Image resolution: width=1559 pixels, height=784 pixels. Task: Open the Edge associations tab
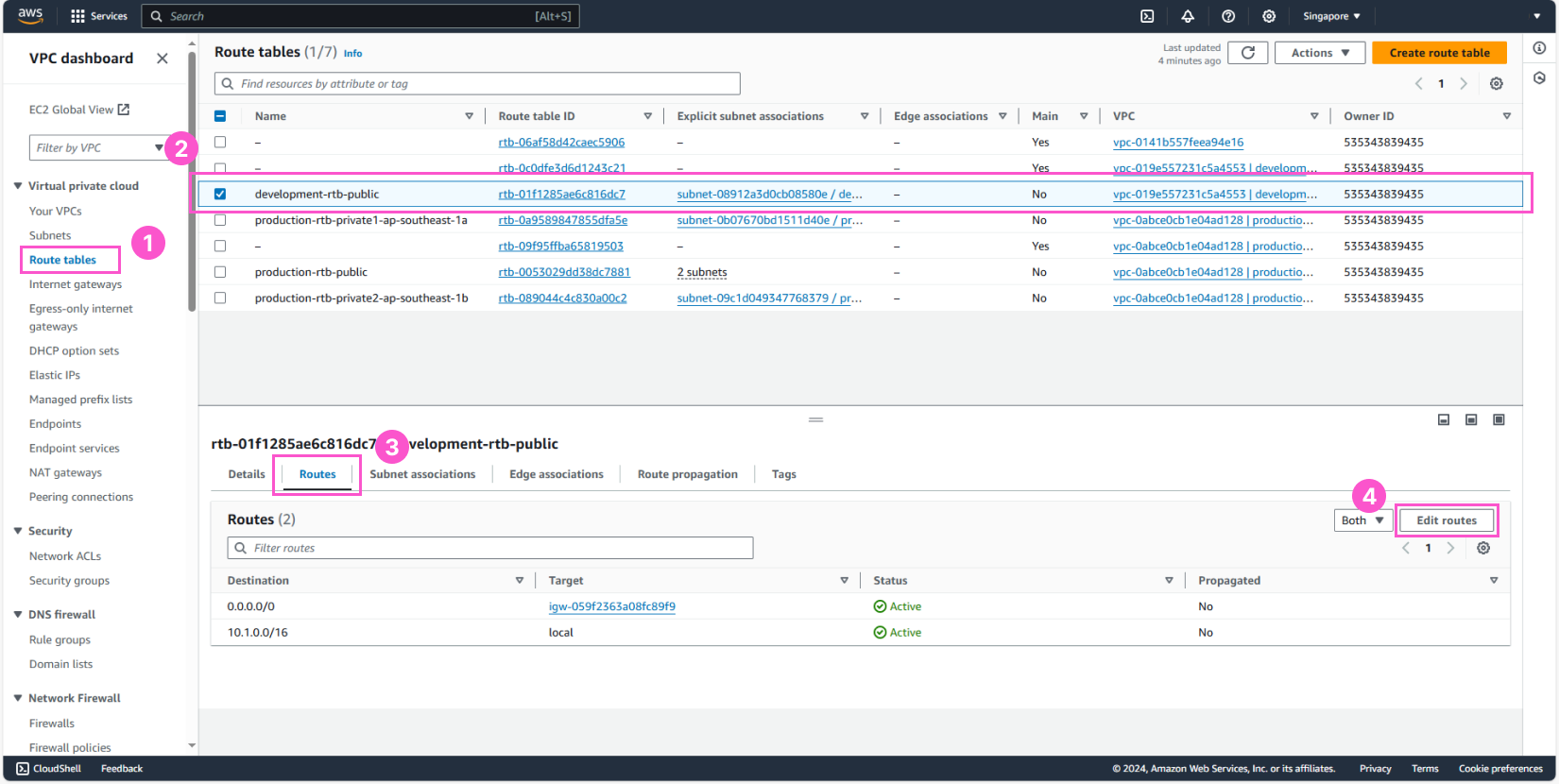pos(557,474)
